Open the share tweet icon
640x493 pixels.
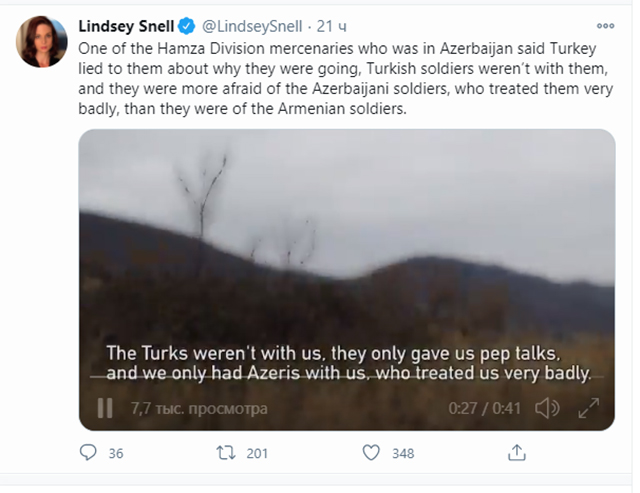516,453
